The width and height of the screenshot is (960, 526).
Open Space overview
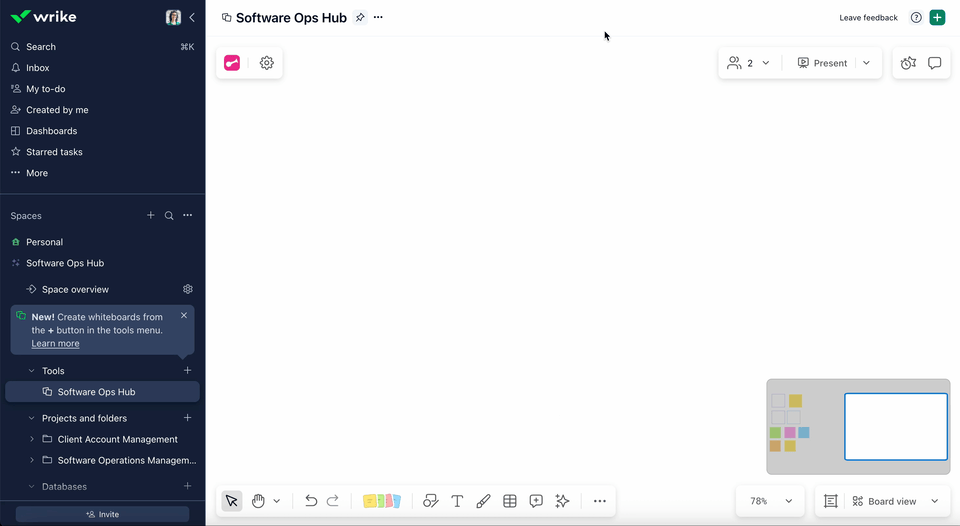point(75,290)
